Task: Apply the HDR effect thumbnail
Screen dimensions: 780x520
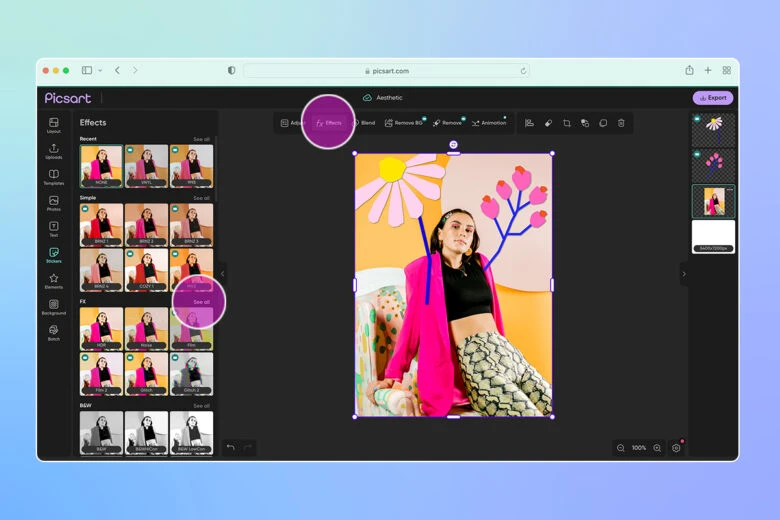Action: tap(101, 328)
